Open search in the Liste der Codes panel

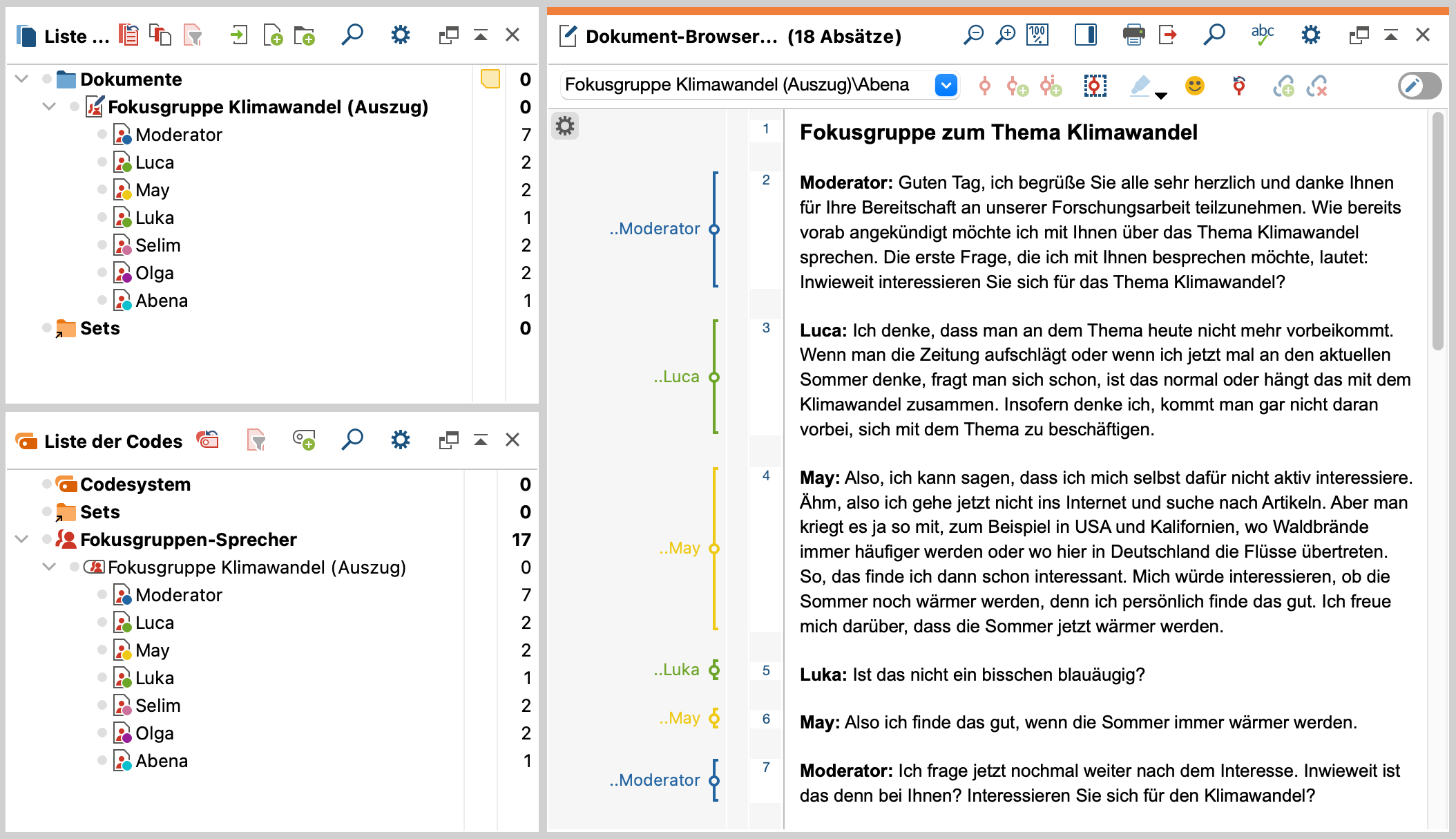tap(352, 440)
